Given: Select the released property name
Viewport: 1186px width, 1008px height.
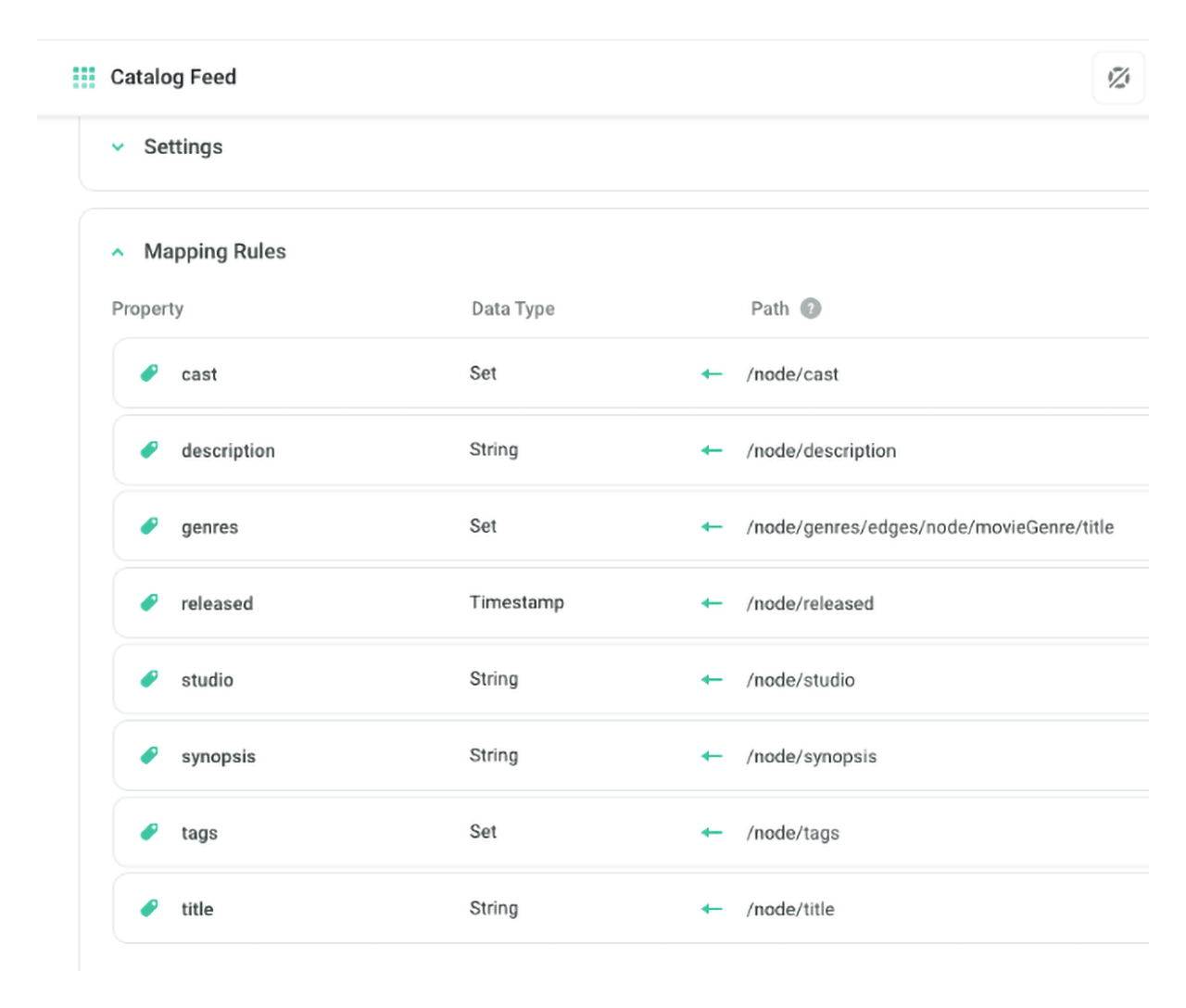Looking at the screenshot, I should pos(217,603).
